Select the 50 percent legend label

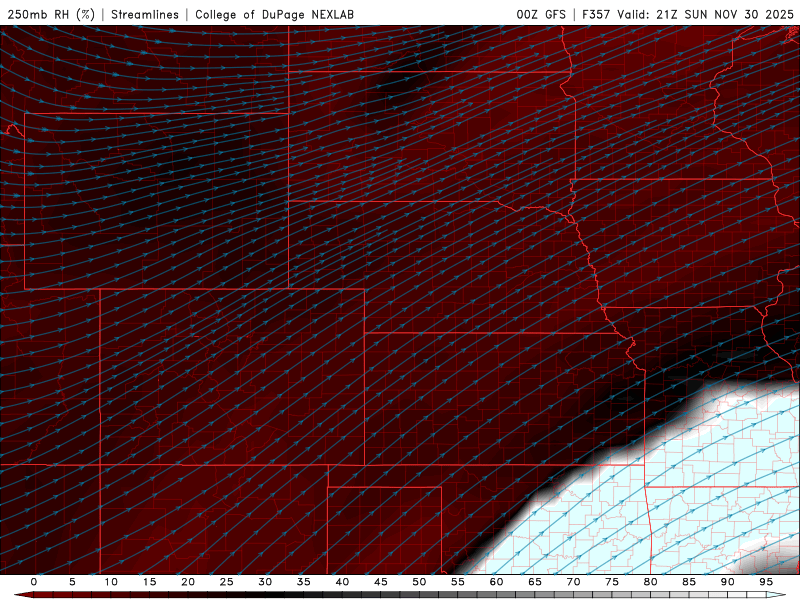419,582
